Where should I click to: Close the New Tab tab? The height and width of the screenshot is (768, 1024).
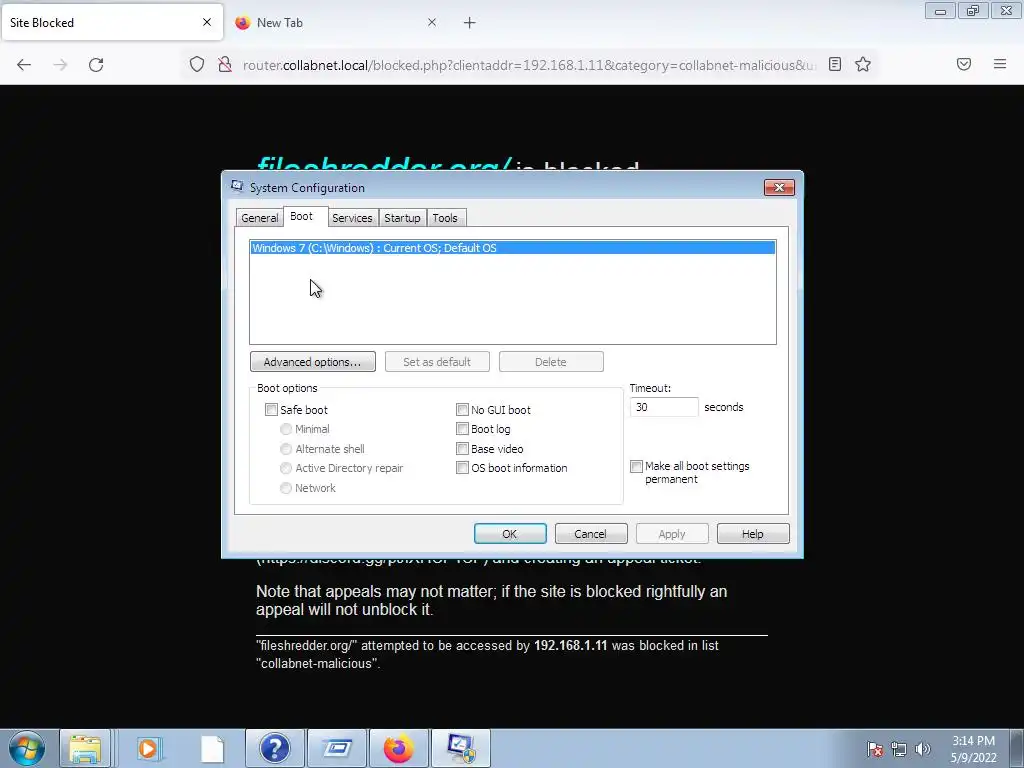click(x=432, y=22)
